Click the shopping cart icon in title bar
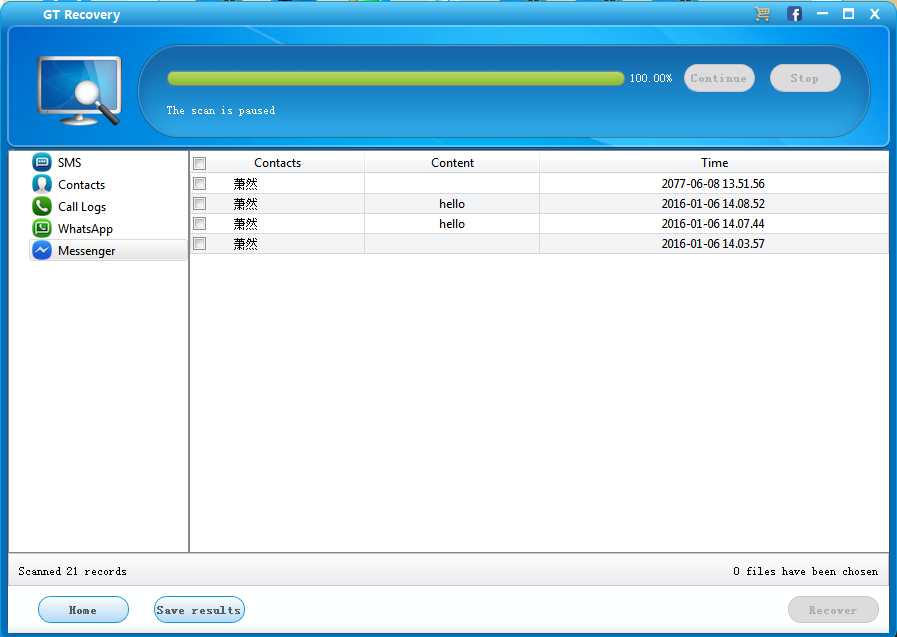Image resolution: width=897 pixels, height=637 pixels. (x=761, y=14)
